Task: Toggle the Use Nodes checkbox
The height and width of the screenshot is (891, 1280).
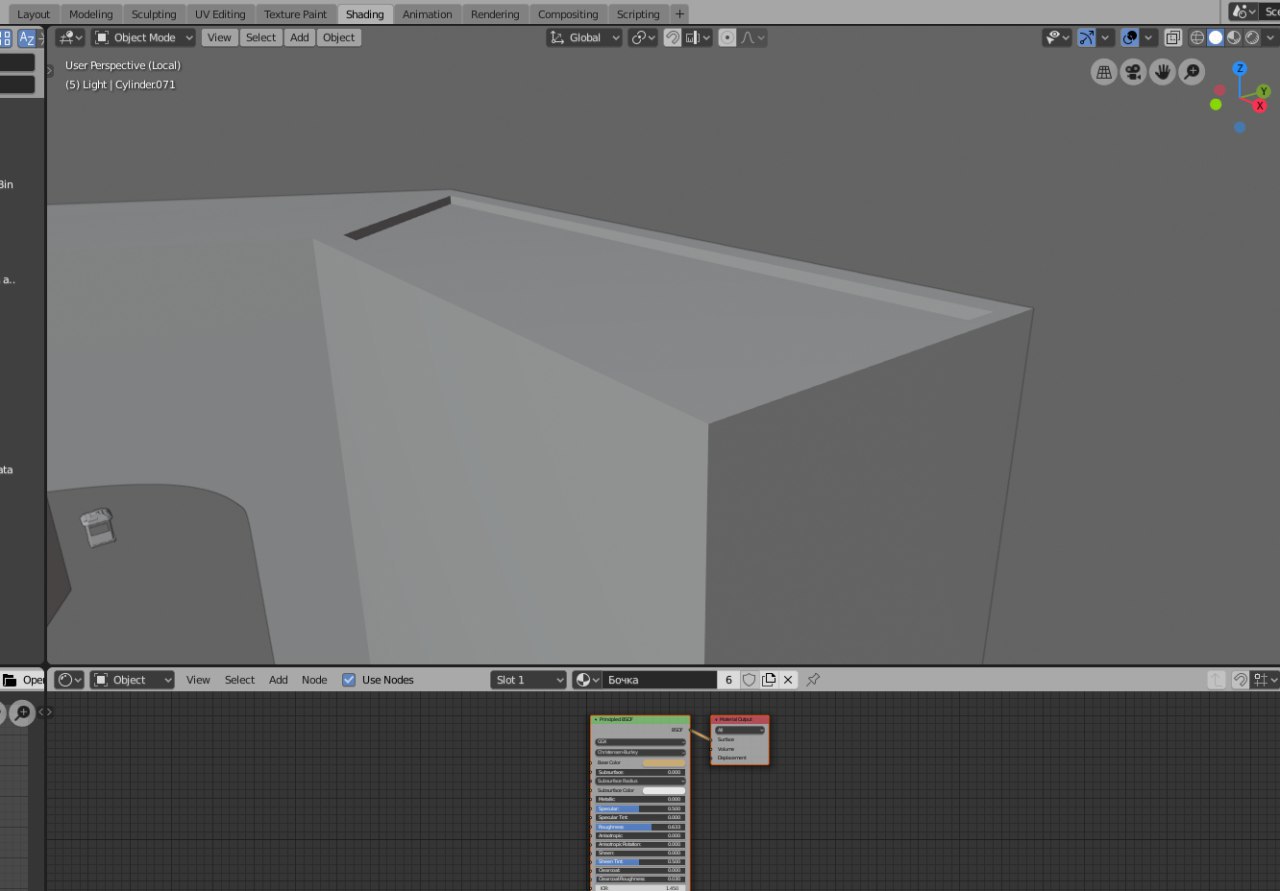Action: 349,680
